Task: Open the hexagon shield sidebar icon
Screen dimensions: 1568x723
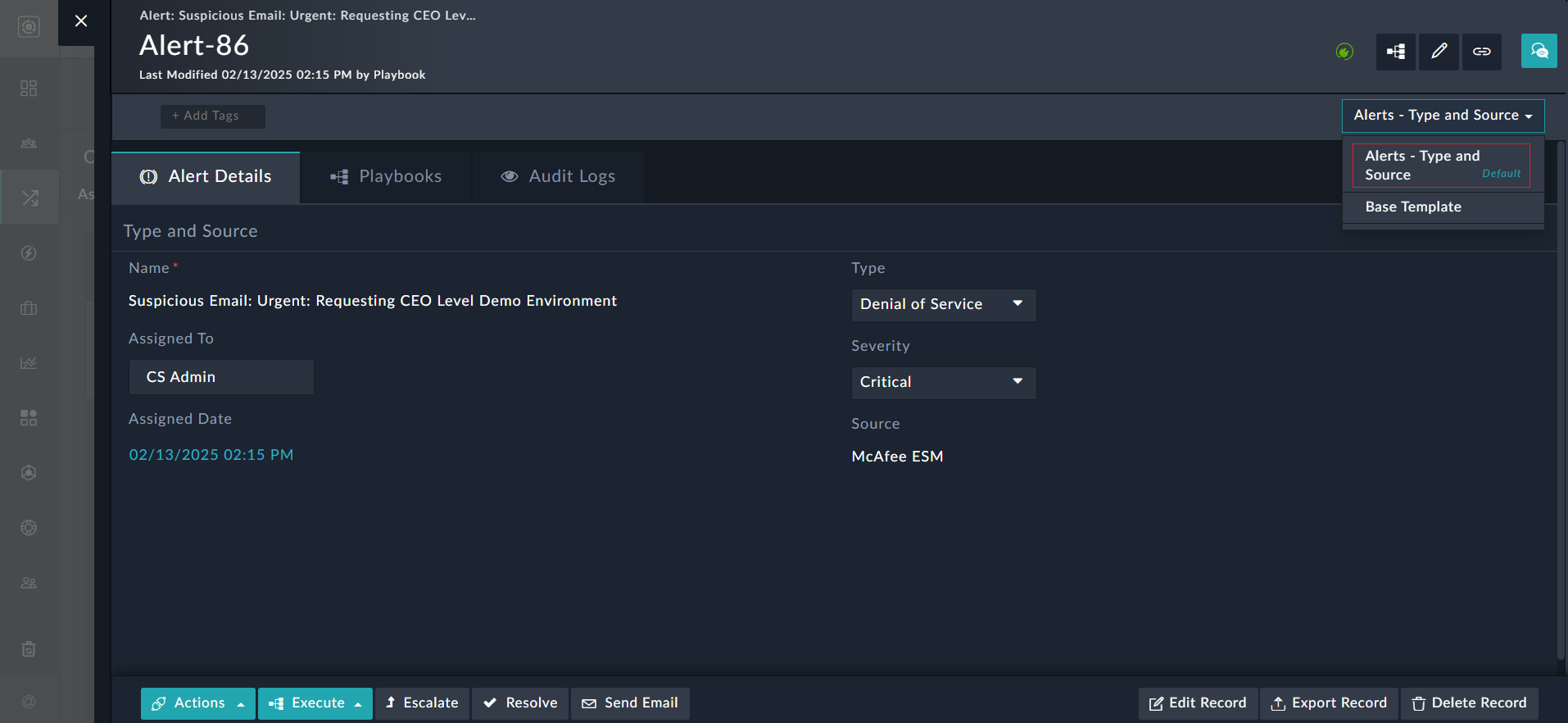Action: 29,473
